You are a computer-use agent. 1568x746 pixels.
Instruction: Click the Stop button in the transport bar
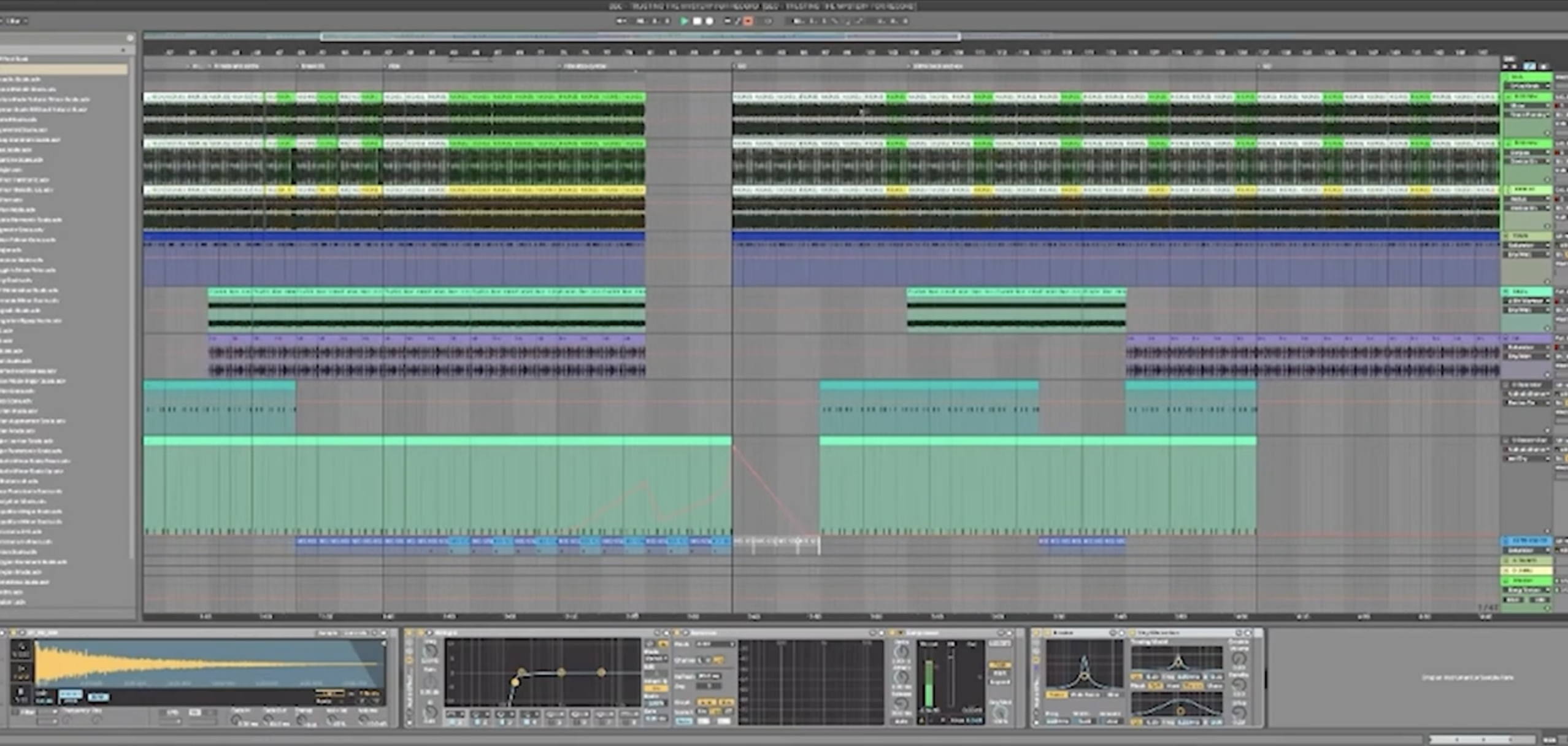698,20
